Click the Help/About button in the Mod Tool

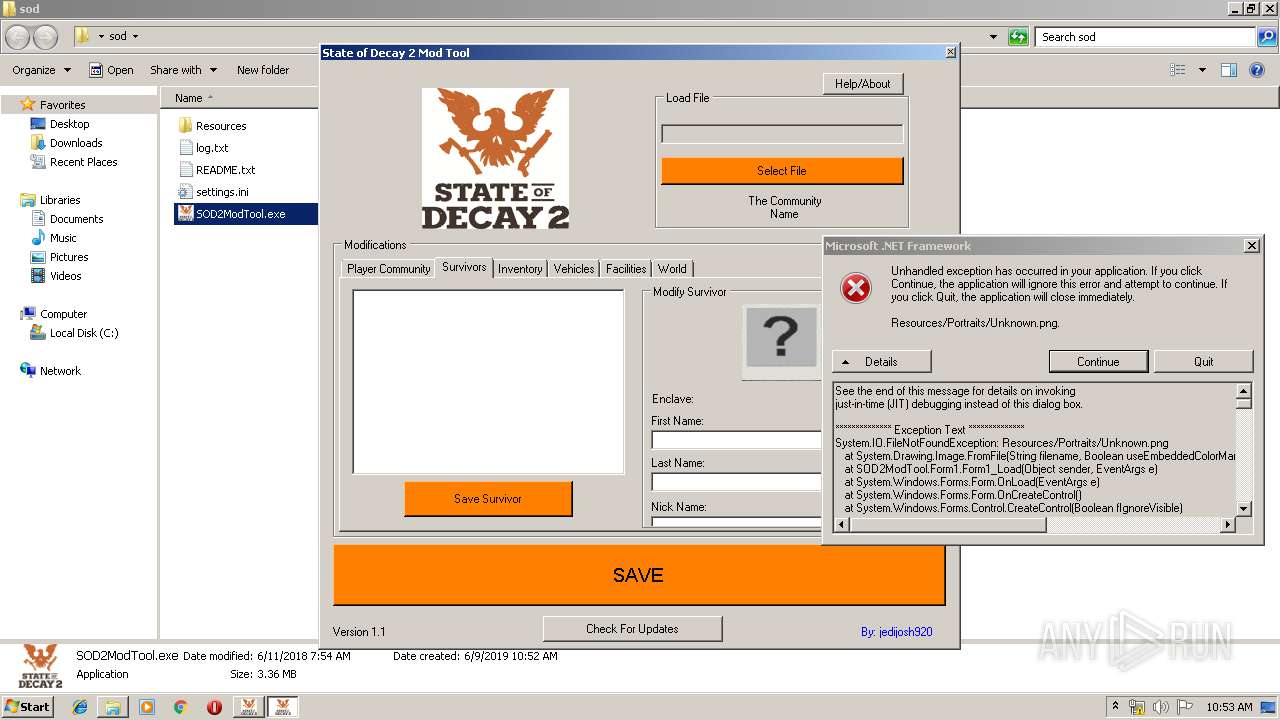click(x=863, y=84)
